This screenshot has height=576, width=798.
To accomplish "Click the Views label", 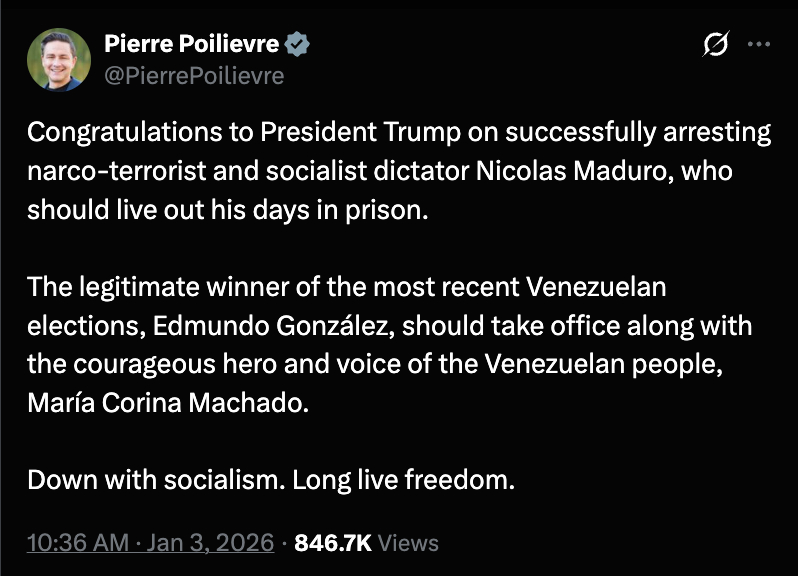I will (x=408, y=543).
